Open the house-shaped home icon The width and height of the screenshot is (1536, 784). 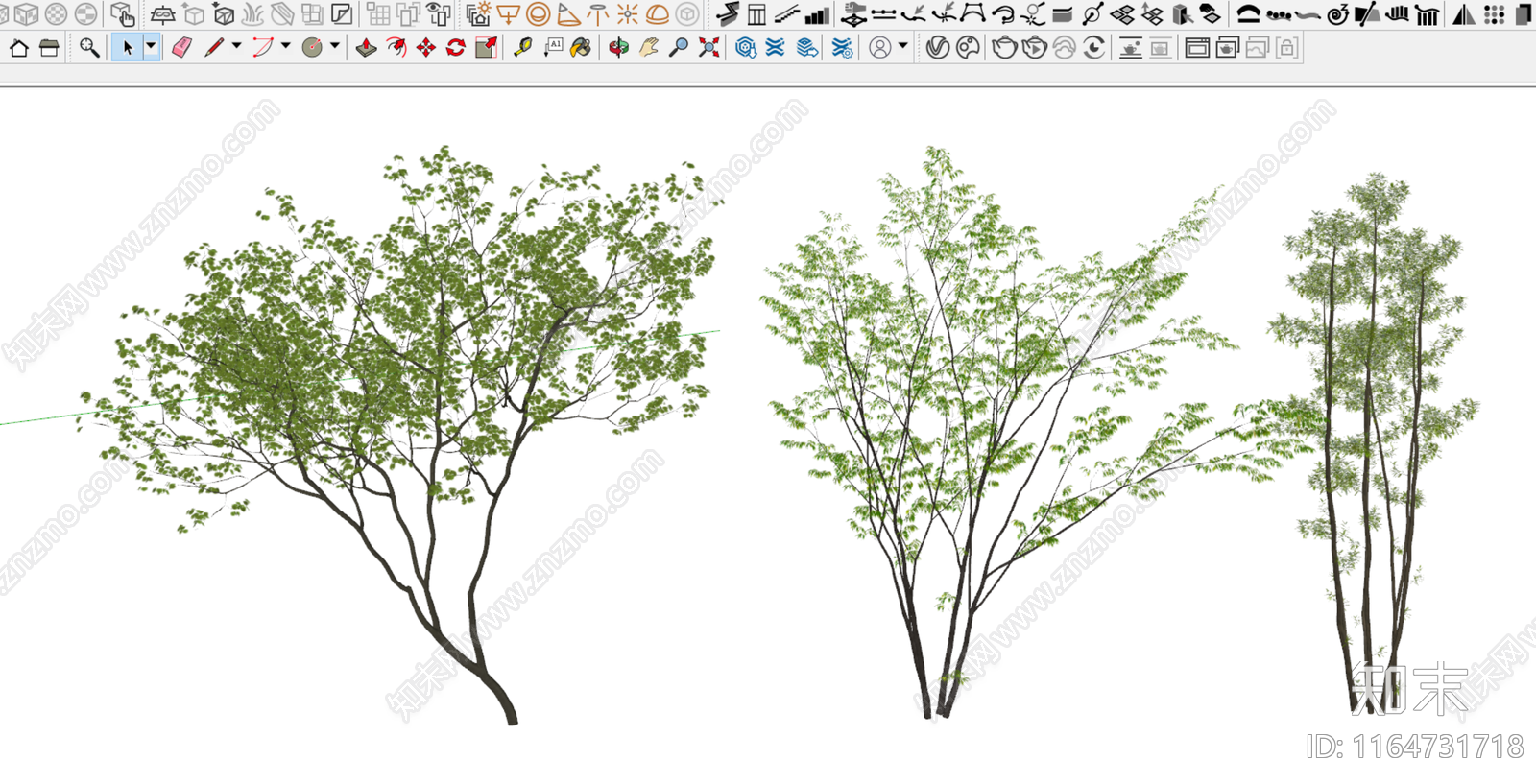point(19,47)
